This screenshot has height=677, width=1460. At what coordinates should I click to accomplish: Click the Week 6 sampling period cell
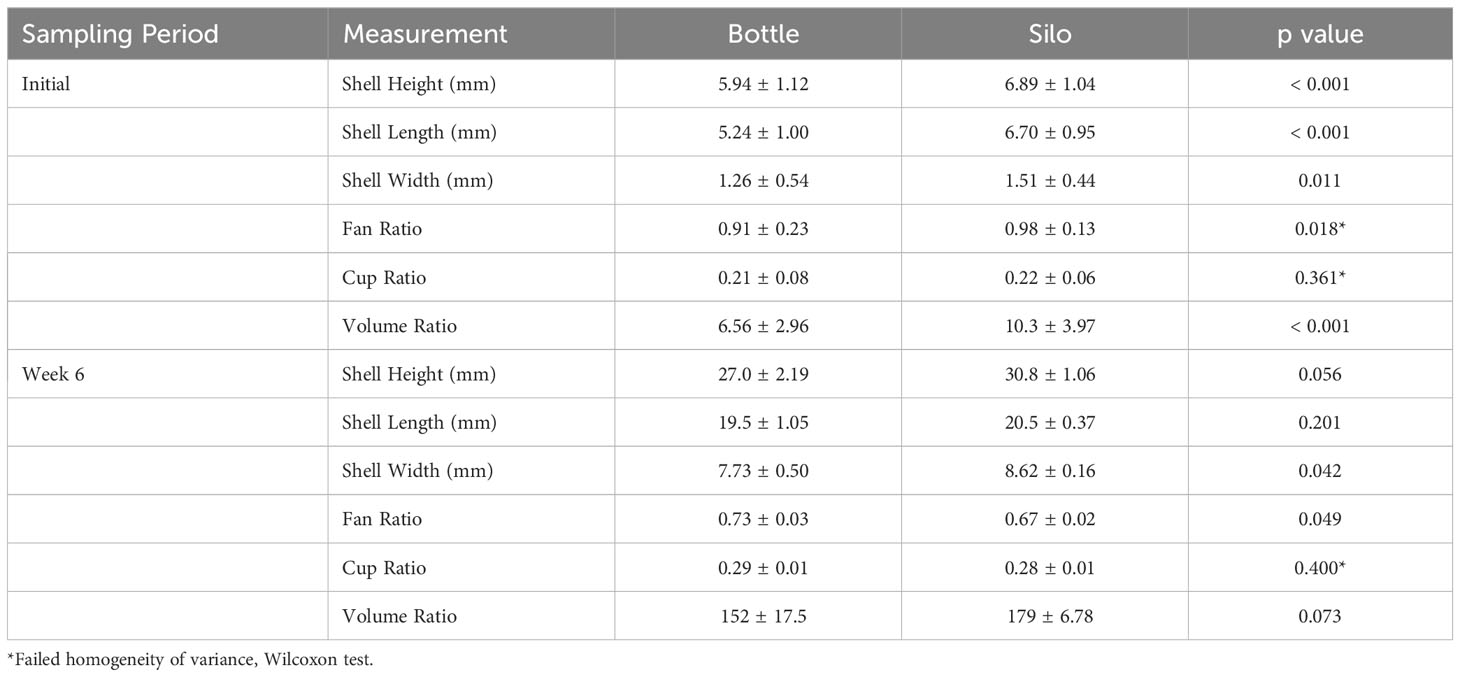click(x=53, y=375)
